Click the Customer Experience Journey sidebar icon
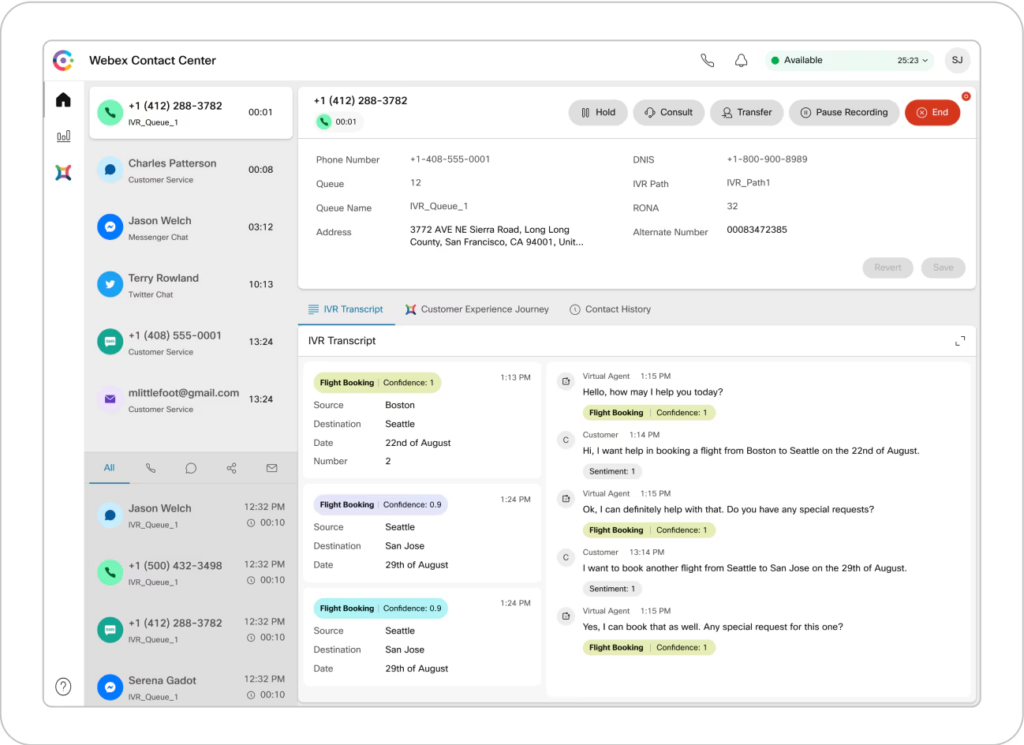The height and width of the screenshot is (745, 1024). coord(63,172)
